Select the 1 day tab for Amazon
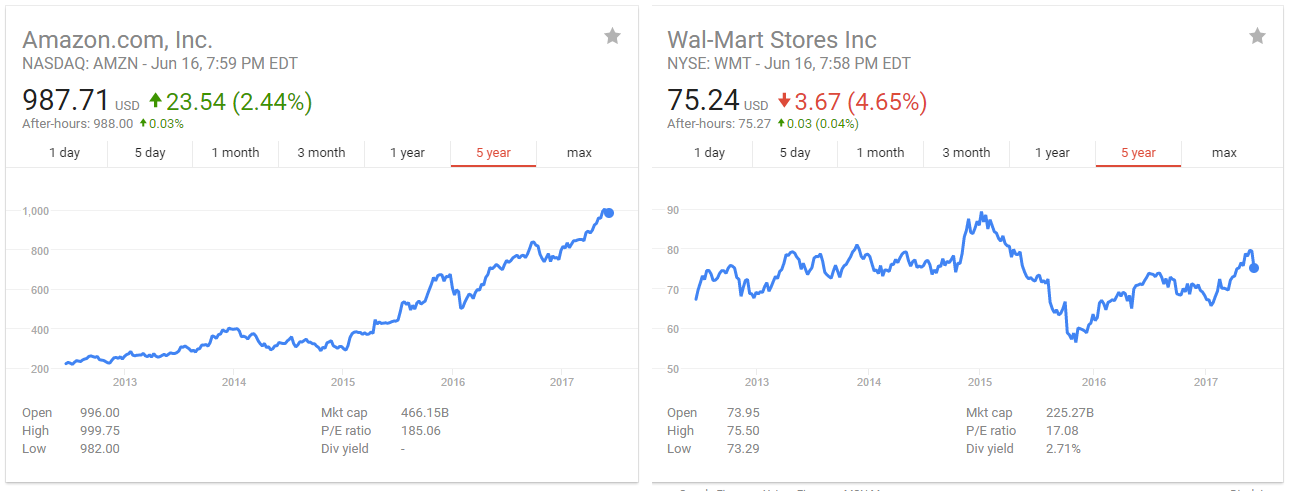 click(x=64, y=153)
